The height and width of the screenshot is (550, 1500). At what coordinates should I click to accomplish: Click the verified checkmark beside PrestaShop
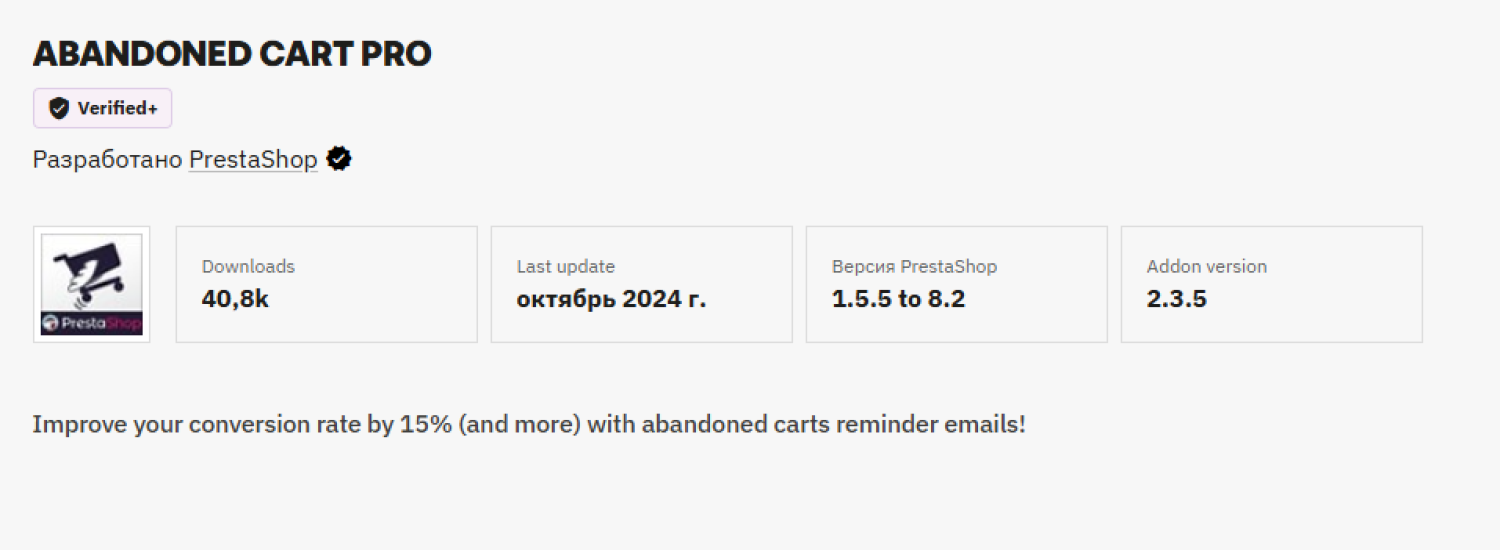339,159
